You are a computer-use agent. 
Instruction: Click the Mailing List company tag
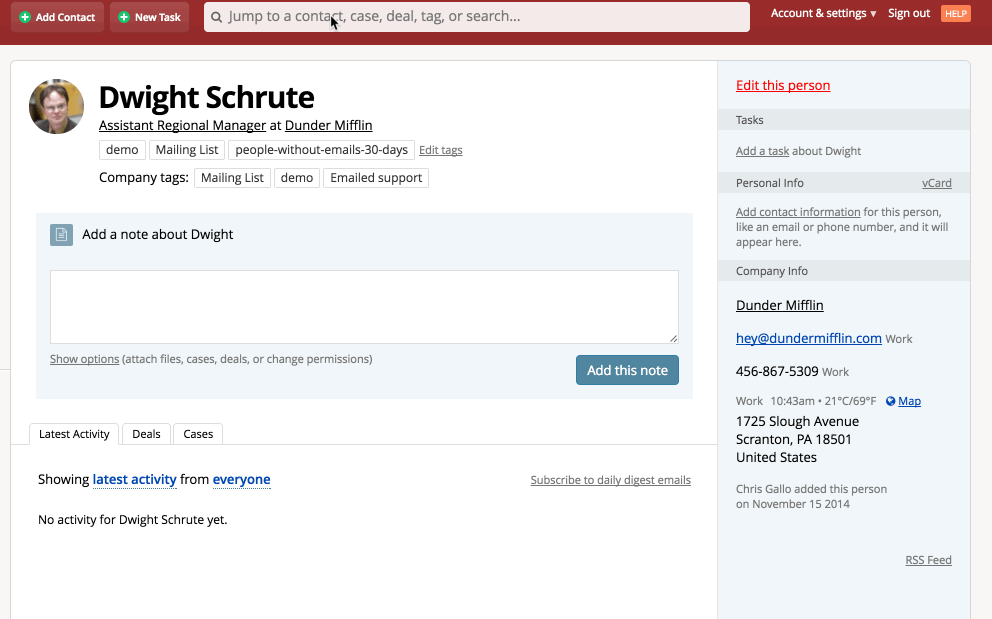232,178
